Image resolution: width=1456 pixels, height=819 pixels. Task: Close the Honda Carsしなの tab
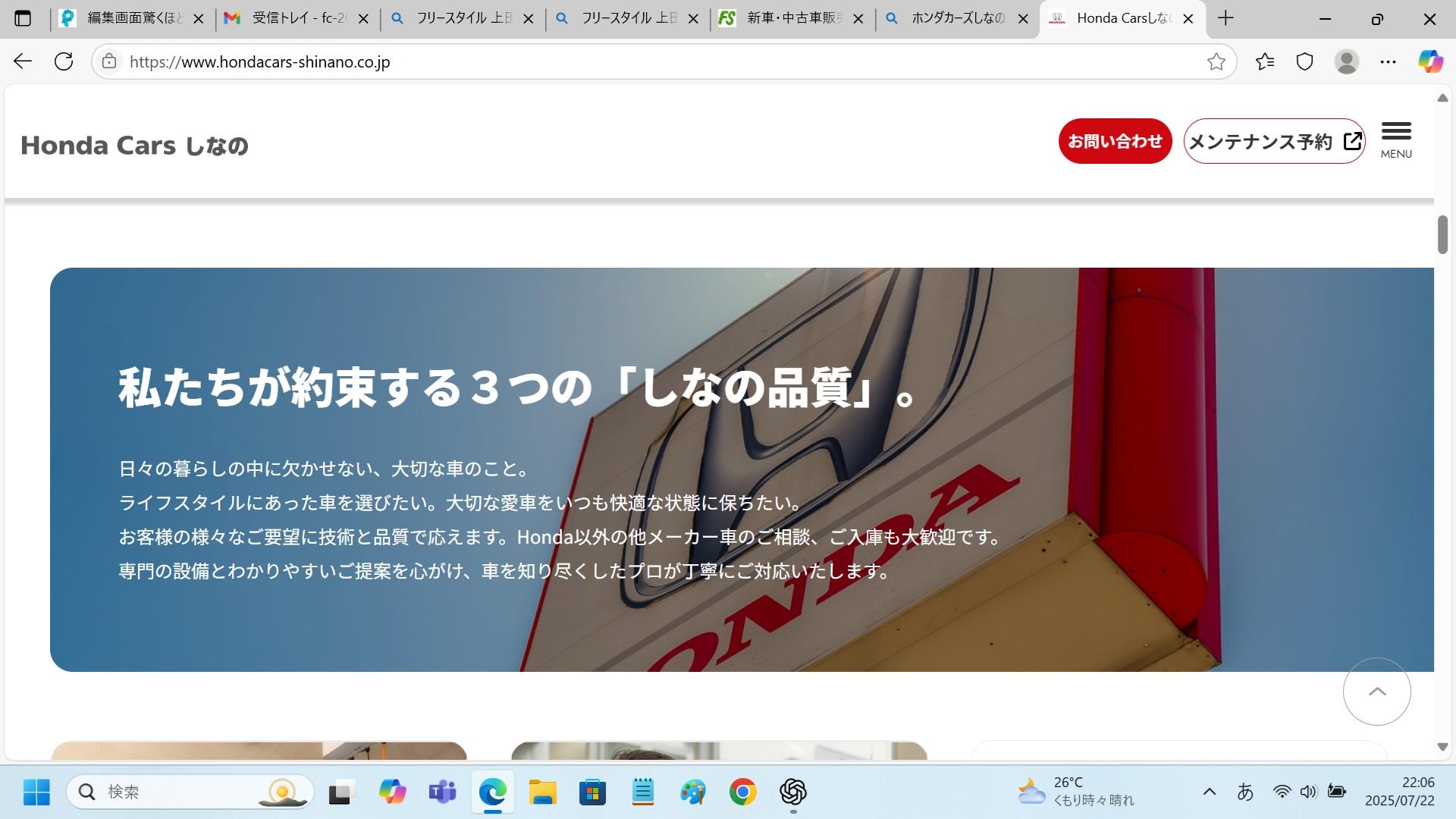[x=1188, y=19]
